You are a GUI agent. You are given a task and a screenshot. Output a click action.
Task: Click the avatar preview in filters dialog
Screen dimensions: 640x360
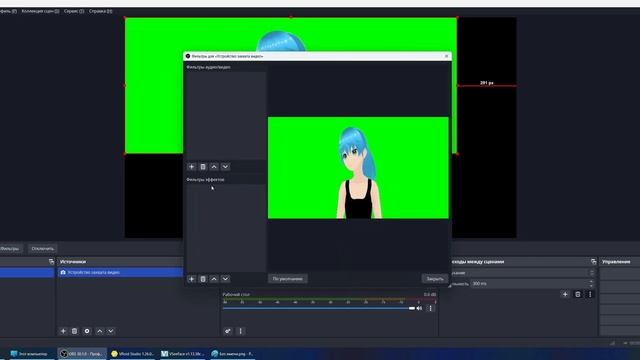(x=358, y=168)
